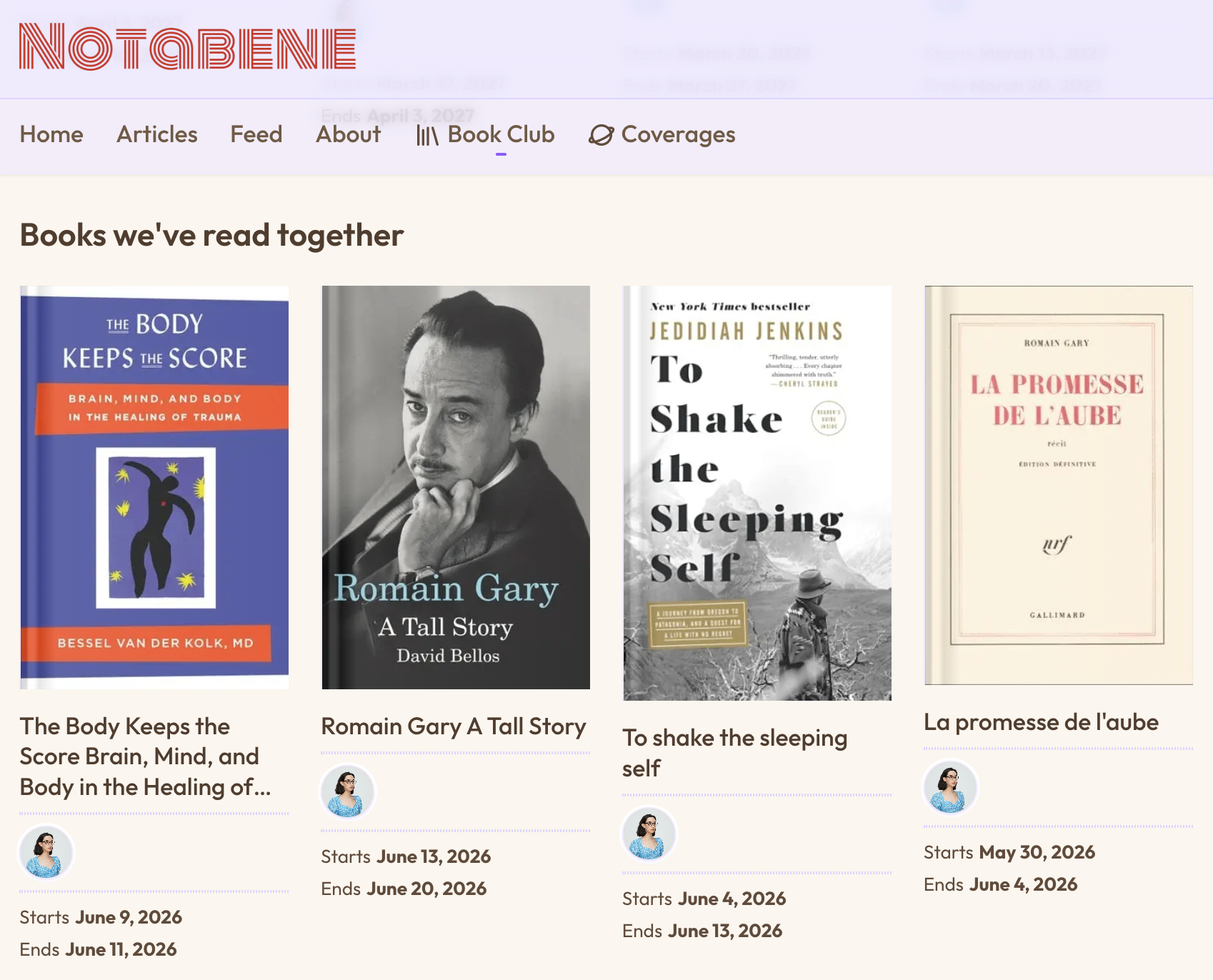This screenshot has width=1213, height=980.
Task: Click the end date June 4, 2026
Action: [1023, 884]
